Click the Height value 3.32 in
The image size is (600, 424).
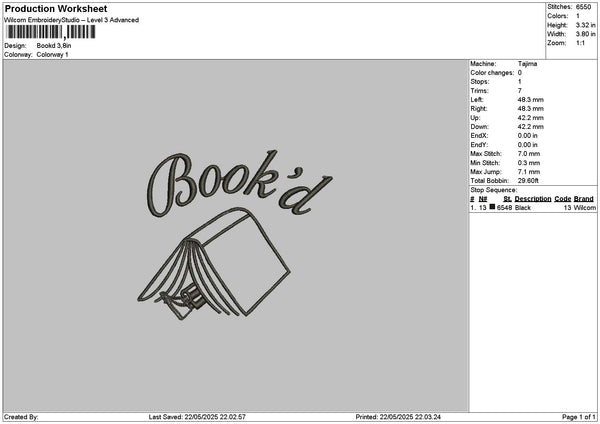[585, 25]
